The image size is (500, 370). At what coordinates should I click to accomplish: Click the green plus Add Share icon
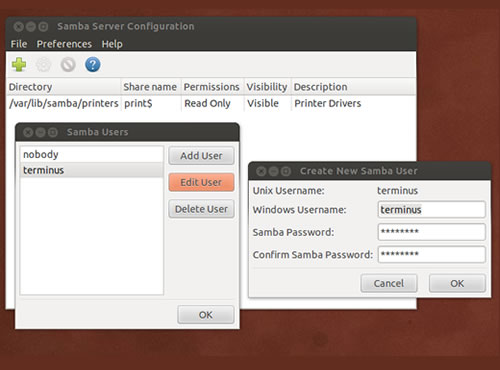click(19, 65)
